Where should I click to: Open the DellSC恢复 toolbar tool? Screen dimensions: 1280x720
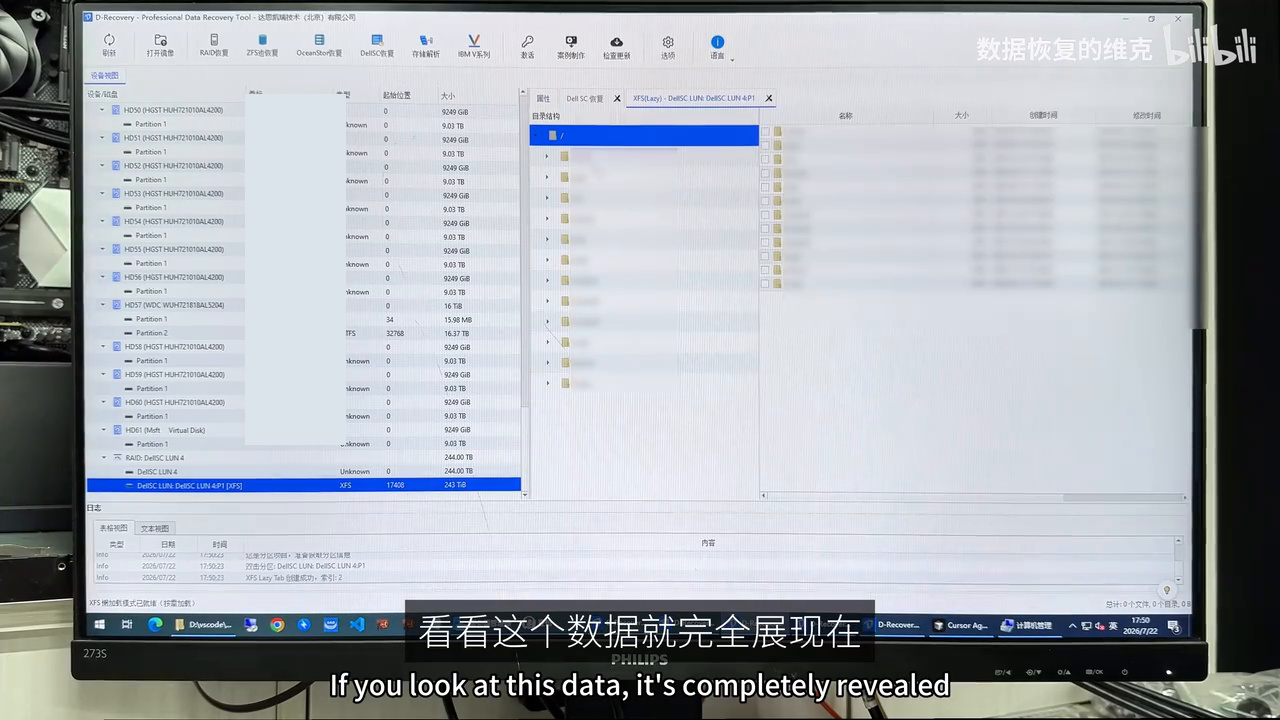point(377,45)
